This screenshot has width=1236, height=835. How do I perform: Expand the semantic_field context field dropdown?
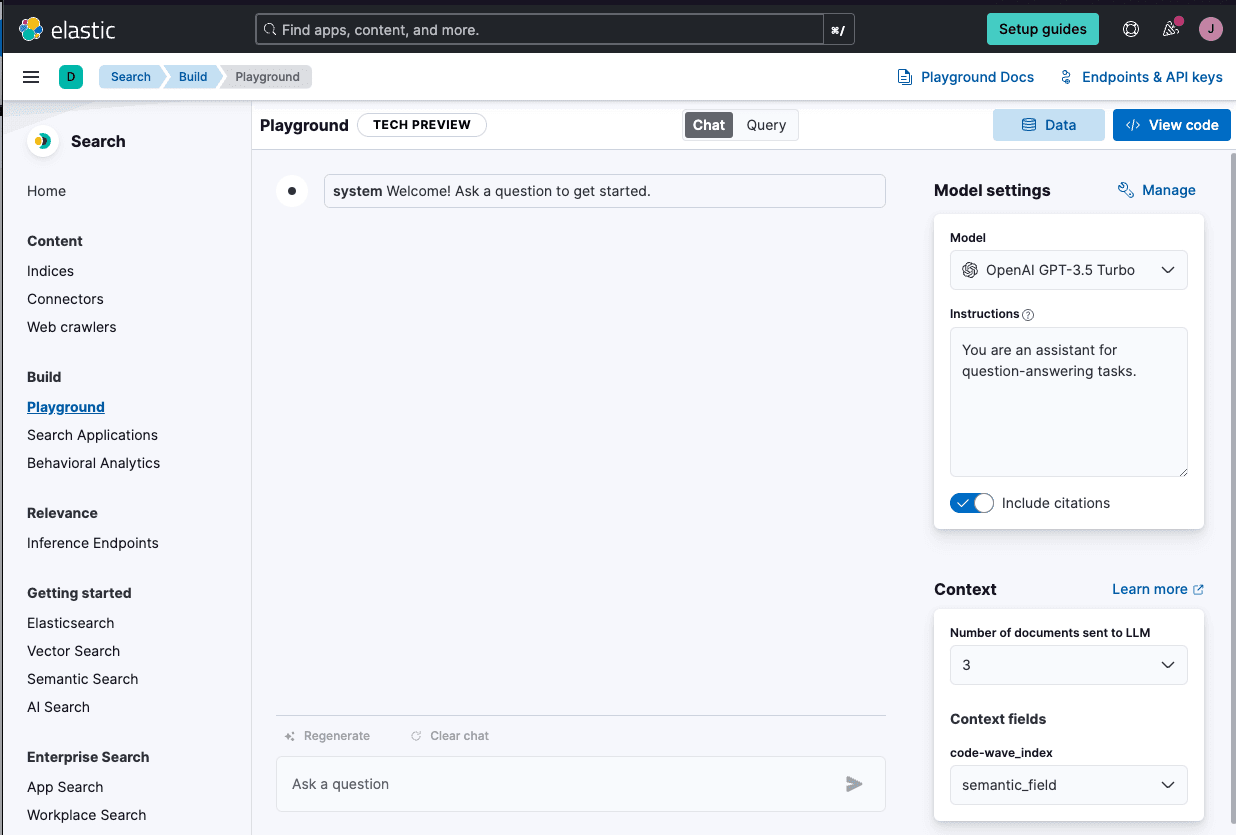[x=1068, y=785]
